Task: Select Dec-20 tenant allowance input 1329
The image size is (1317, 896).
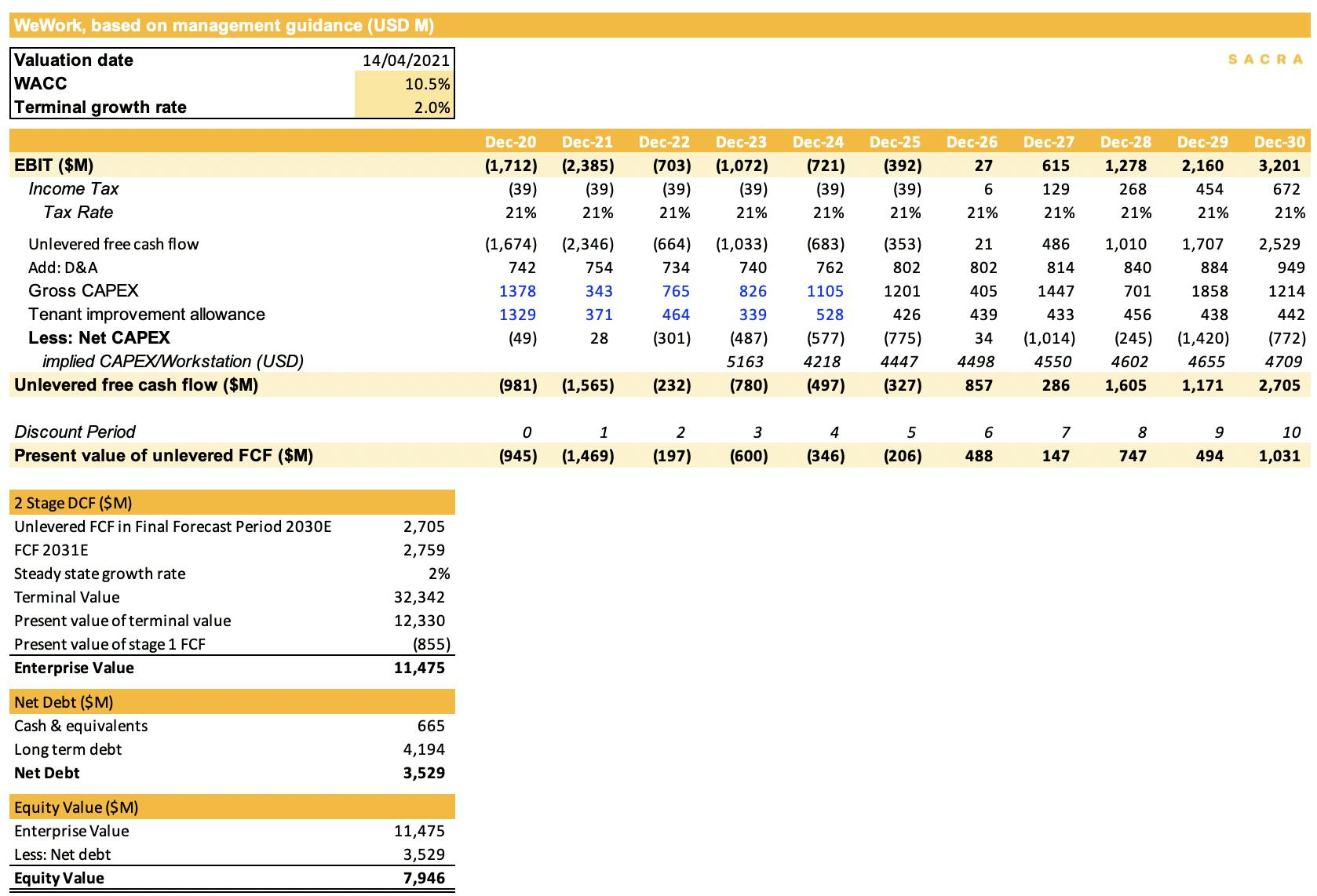Action: tap(518, 315)
